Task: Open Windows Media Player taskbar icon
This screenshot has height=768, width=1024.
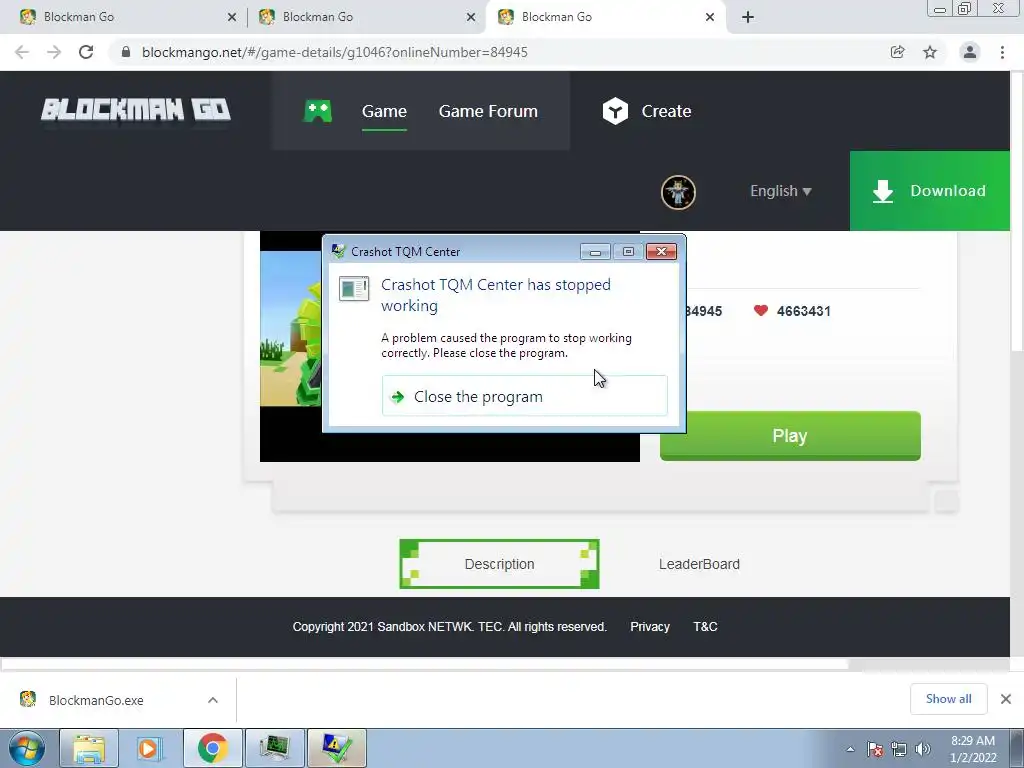Action: [148, 748]
